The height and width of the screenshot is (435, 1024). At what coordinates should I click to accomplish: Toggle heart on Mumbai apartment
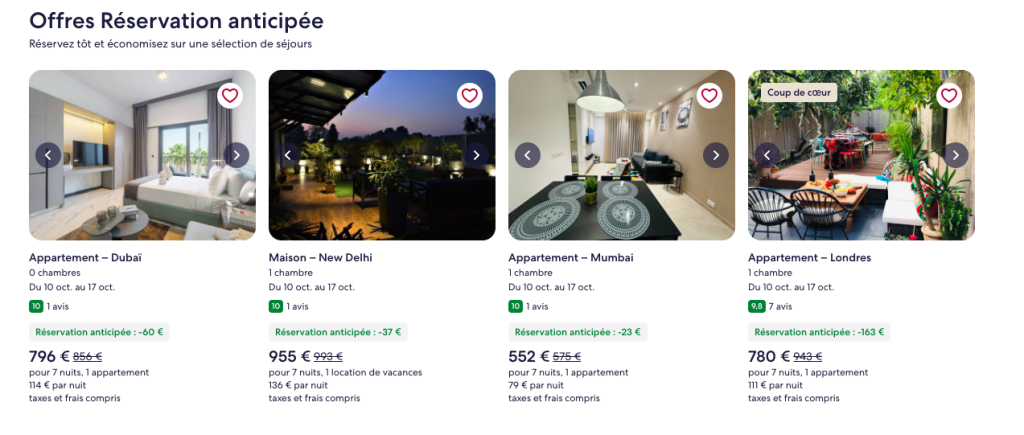coord(709,96)
